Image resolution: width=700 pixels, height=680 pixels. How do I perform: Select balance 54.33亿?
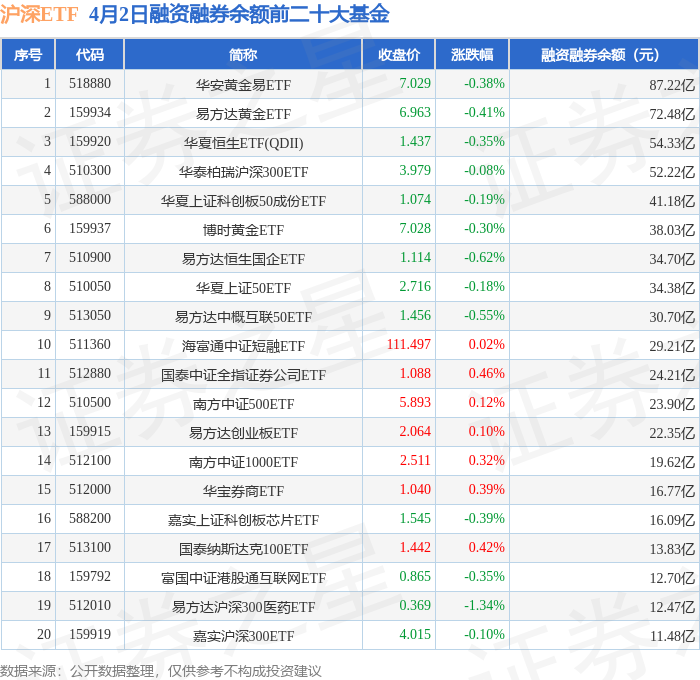tap(672, 143)
